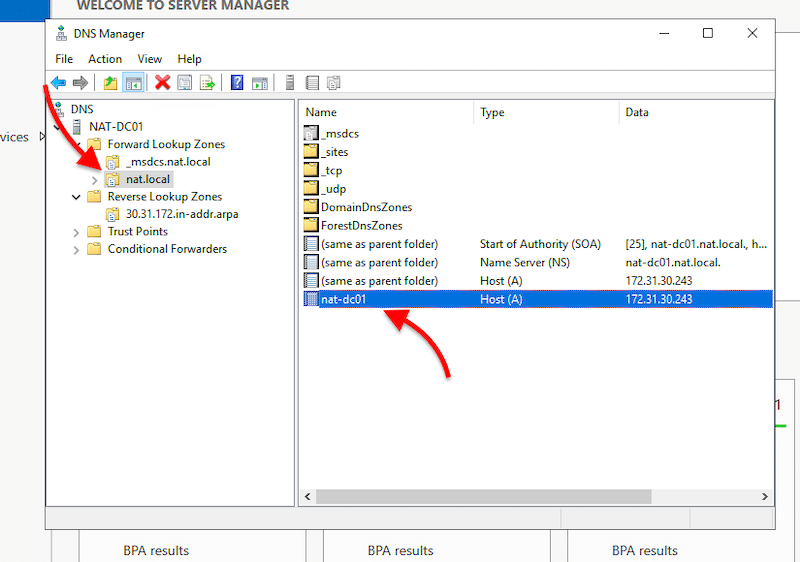
Task: Maximize the DNS Manager window
Action: coord(708,33)
